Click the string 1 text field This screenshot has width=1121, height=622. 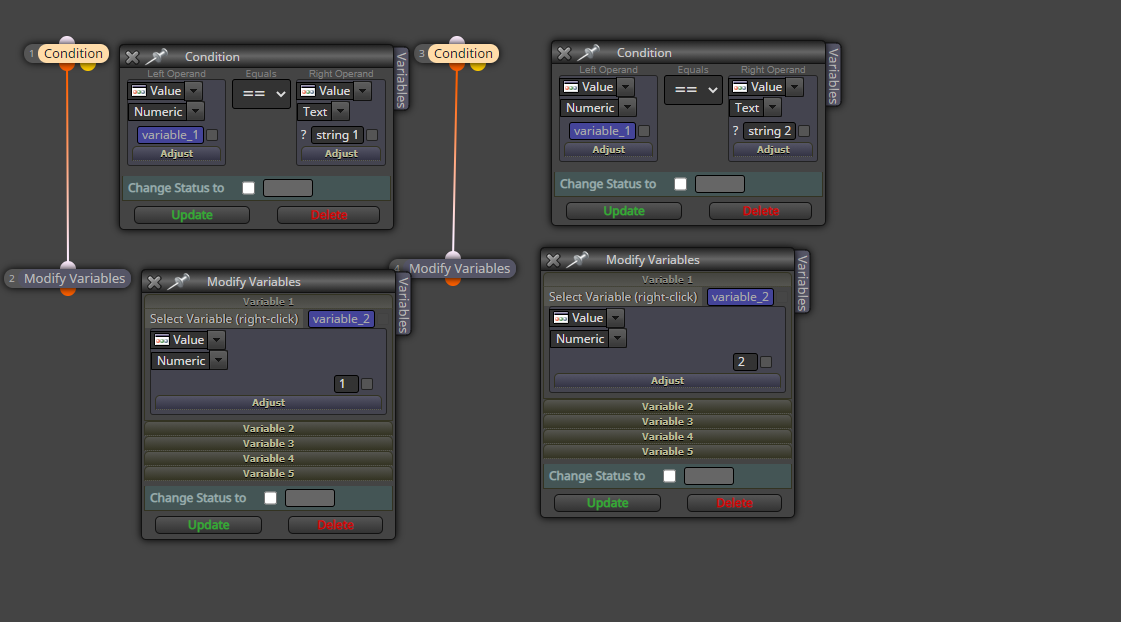pos(337,135)
